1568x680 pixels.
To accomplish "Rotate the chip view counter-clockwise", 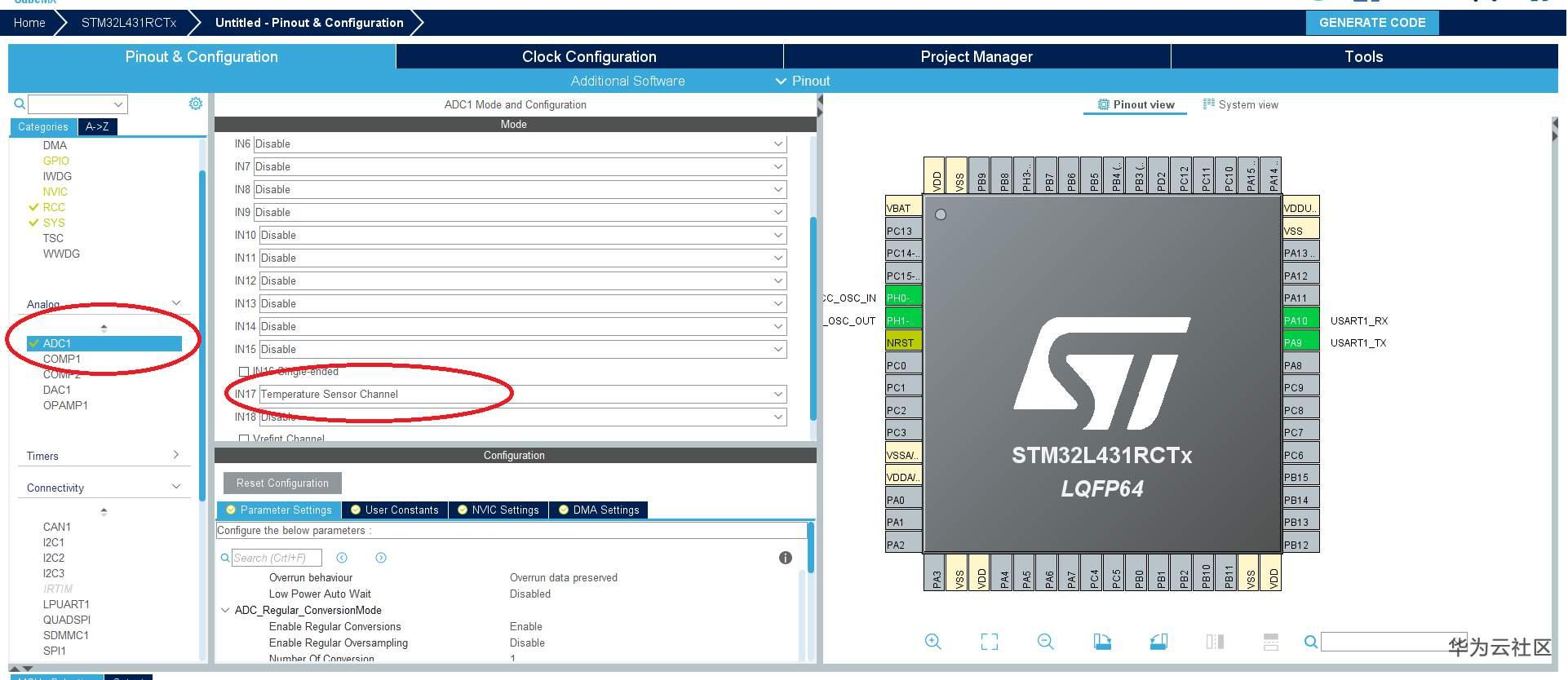I will (1158, 642).
